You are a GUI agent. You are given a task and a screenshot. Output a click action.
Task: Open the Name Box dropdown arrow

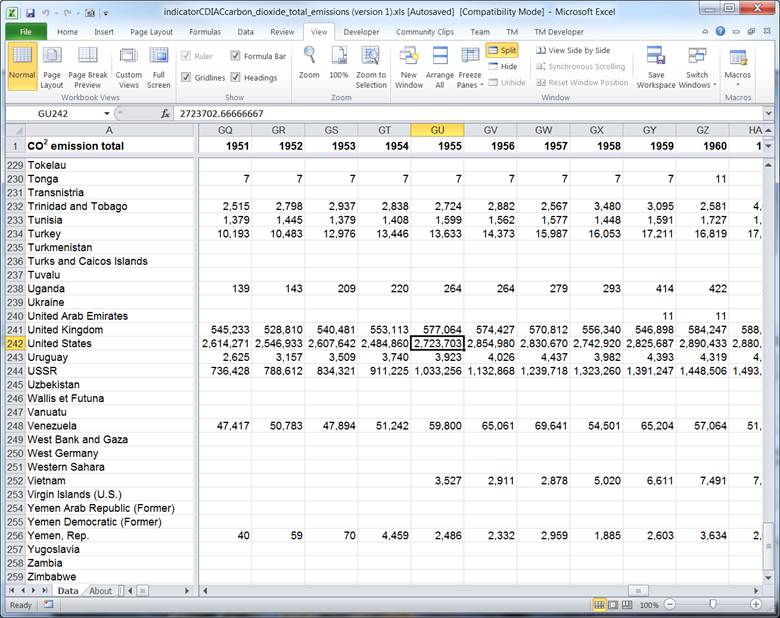point(107,114)
